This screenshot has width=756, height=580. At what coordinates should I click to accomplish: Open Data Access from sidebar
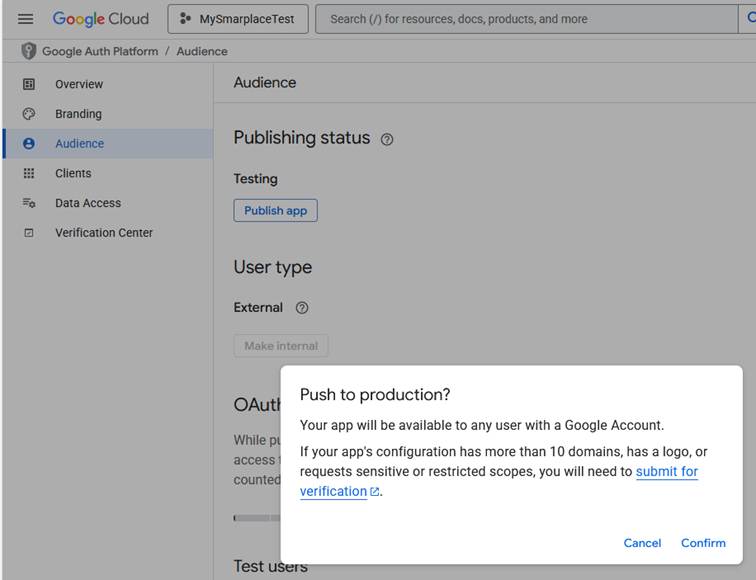point(88,203)
